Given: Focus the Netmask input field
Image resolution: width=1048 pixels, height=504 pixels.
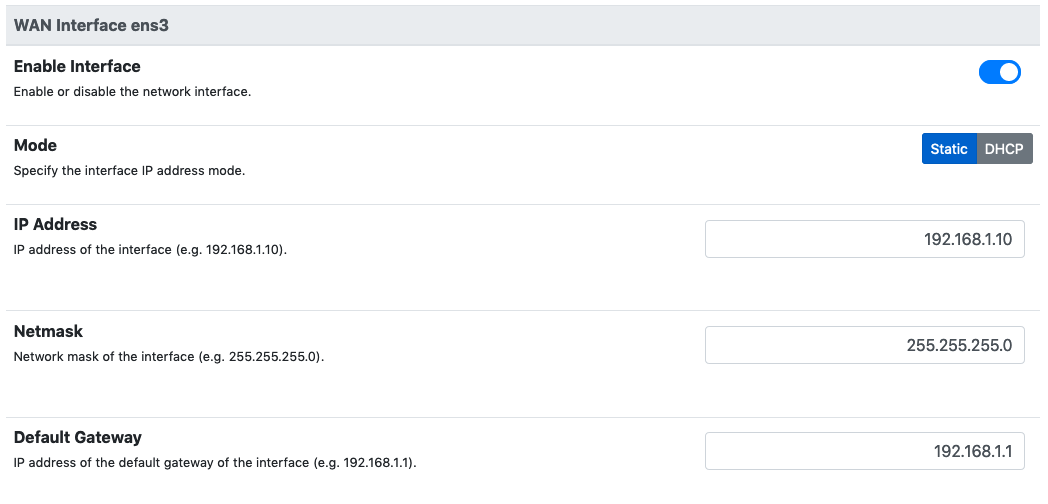Looking at the screenshot, I should (864, 345).
